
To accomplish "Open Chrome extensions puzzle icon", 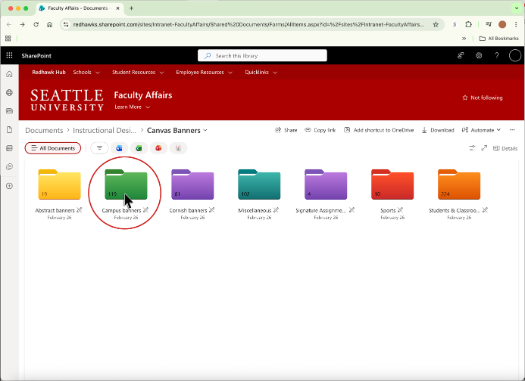I will click(468, 24).
